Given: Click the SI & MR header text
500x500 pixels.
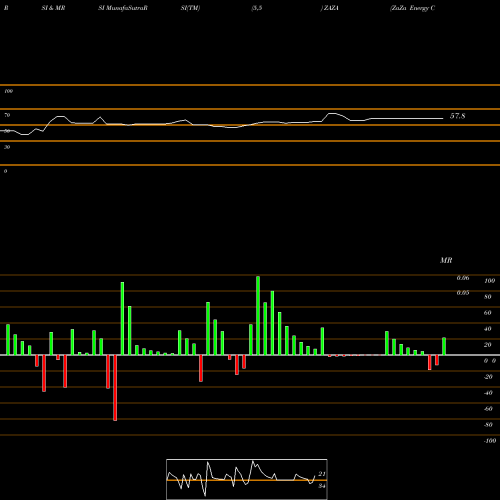Looking at the screenshot, I should (53, 8).
